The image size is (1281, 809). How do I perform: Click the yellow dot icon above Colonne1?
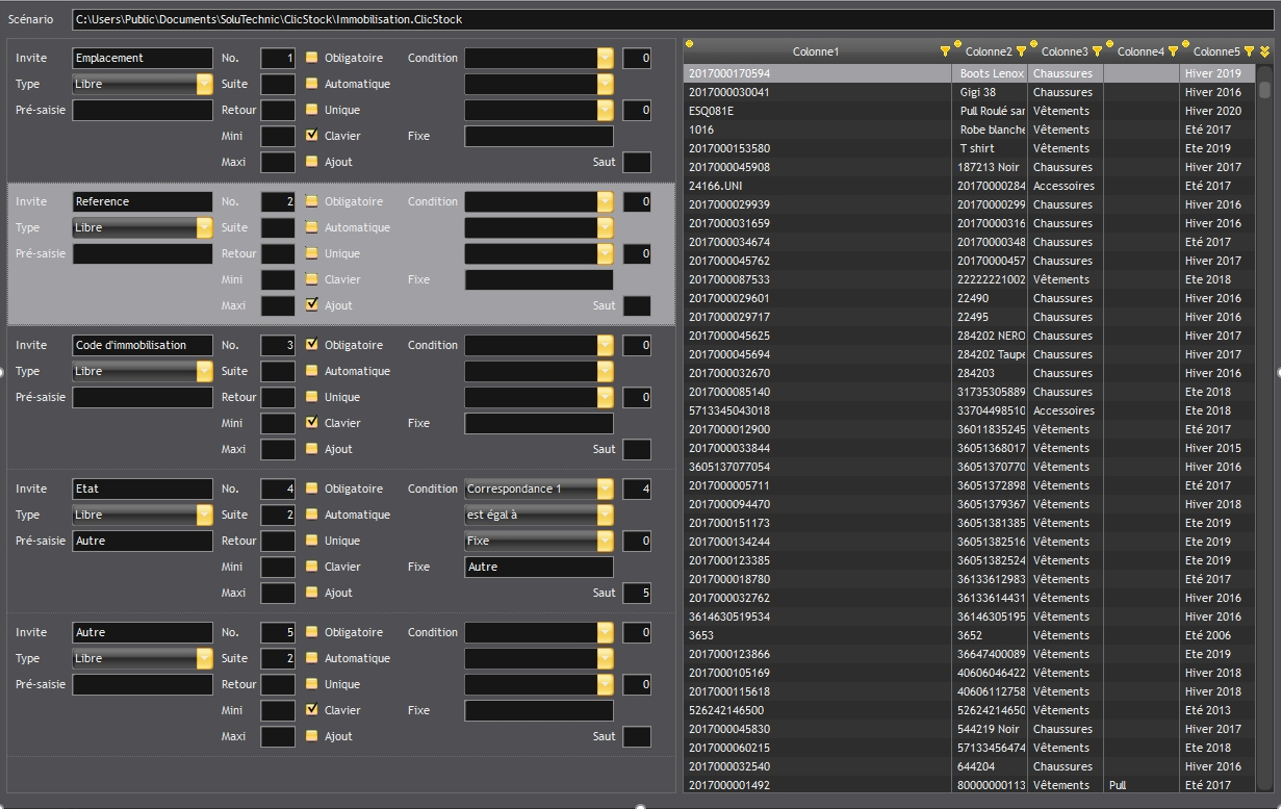tap(689, 44)
